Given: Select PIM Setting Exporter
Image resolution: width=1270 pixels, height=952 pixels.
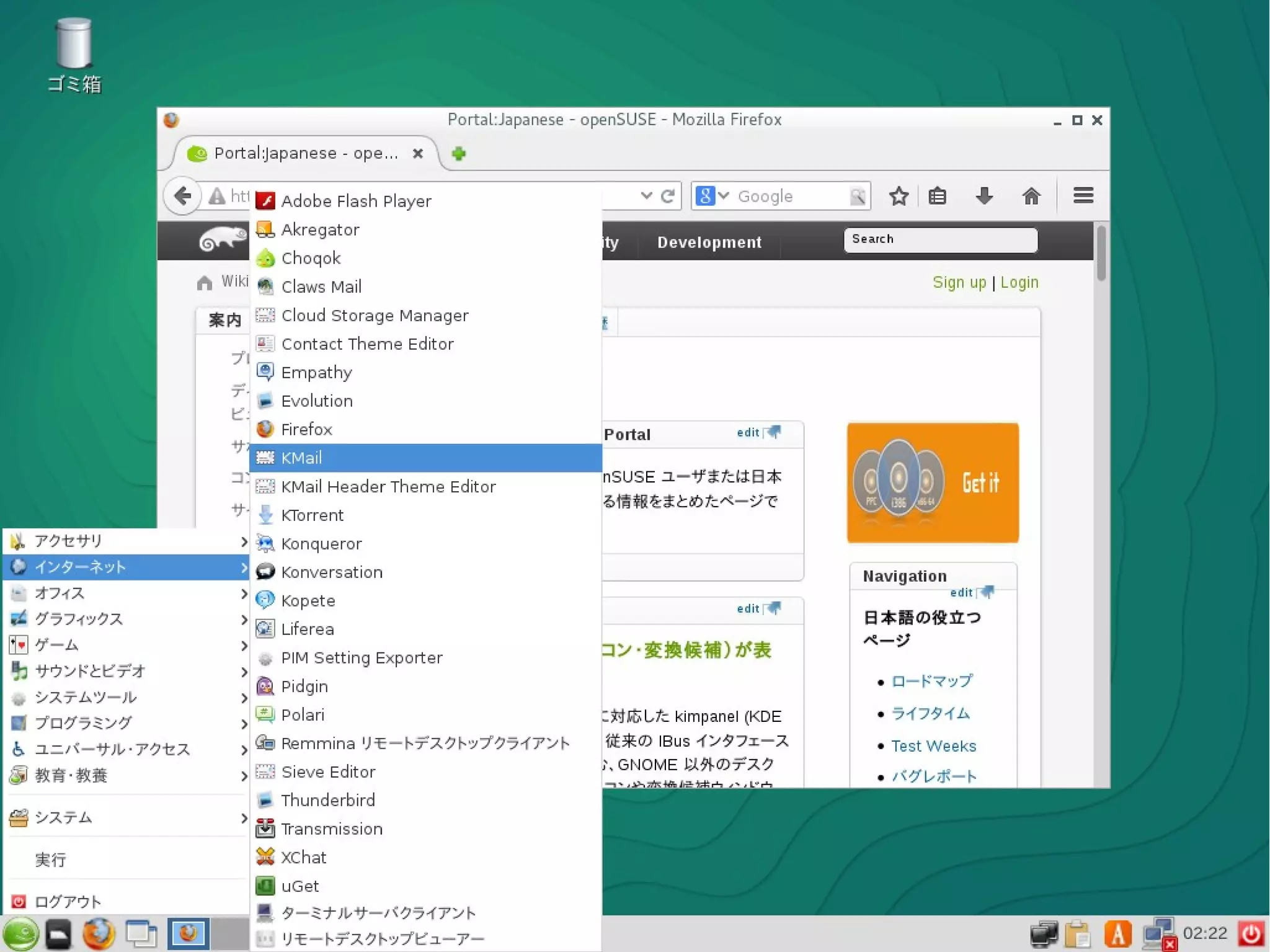Looking at the screenshot, I should pos(425,657).
